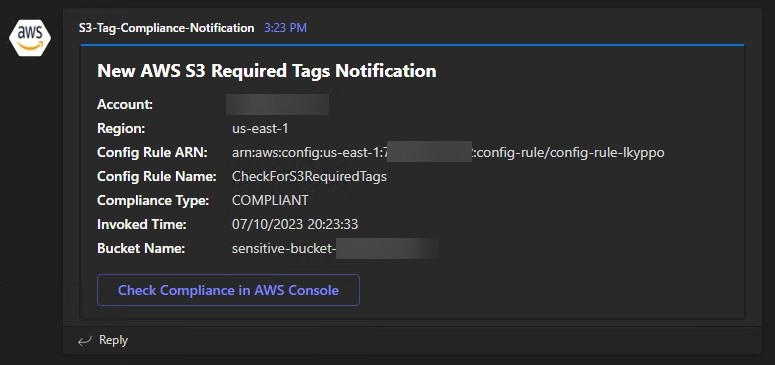Select the invoked time 07/10/2023 20:23:33
Viewport: 775px width, 365px height.
pyautogui.click(x=295, y=225)
